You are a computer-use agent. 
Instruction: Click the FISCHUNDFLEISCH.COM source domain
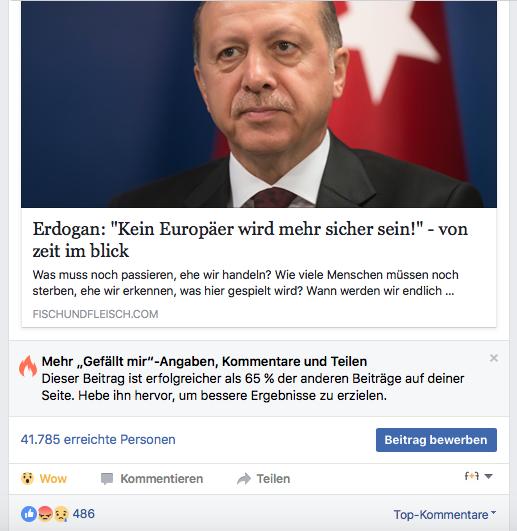[95, 314]
